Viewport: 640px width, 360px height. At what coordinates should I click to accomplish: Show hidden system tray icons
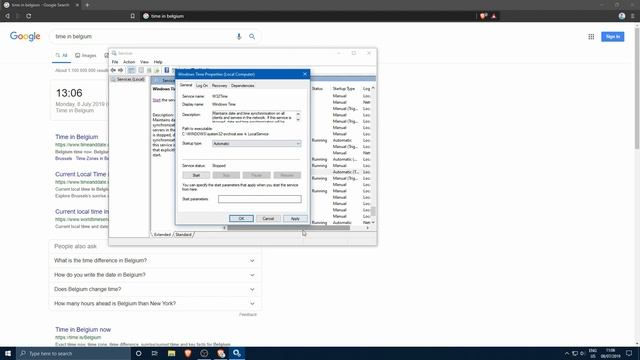click(x=567, y=353)
